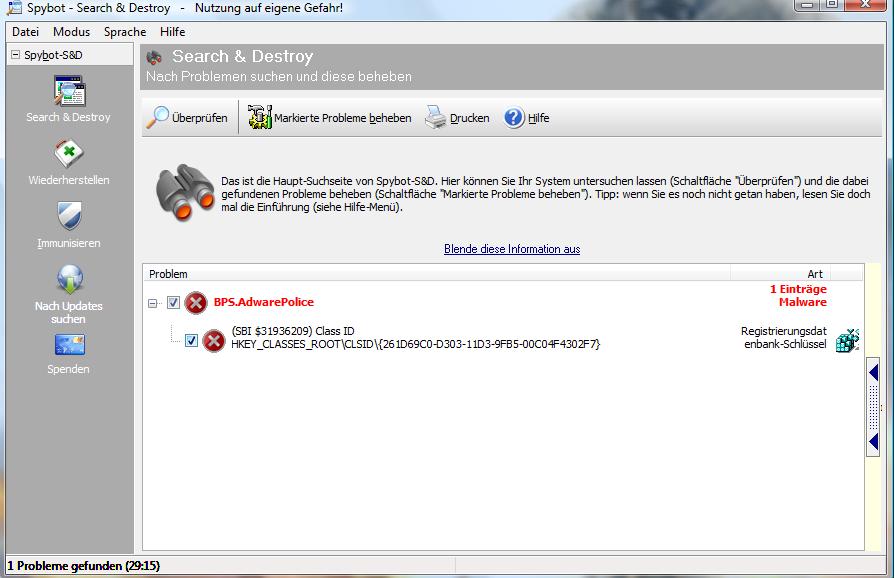This screenshot has width=895, height=578.
Task: Click the dotted splitter grip on right edge
Action: point(874,407)
